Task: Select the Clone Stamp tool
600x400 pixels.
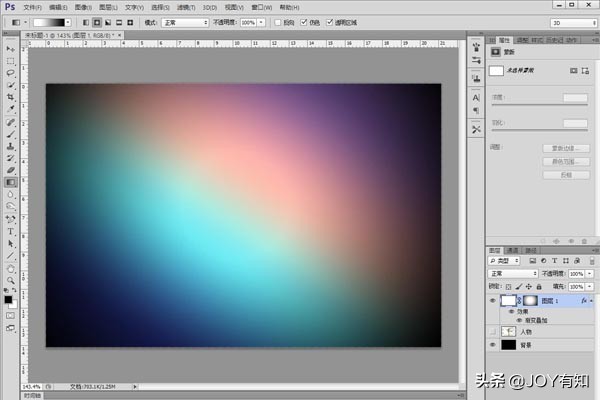Action: (10, 146)
